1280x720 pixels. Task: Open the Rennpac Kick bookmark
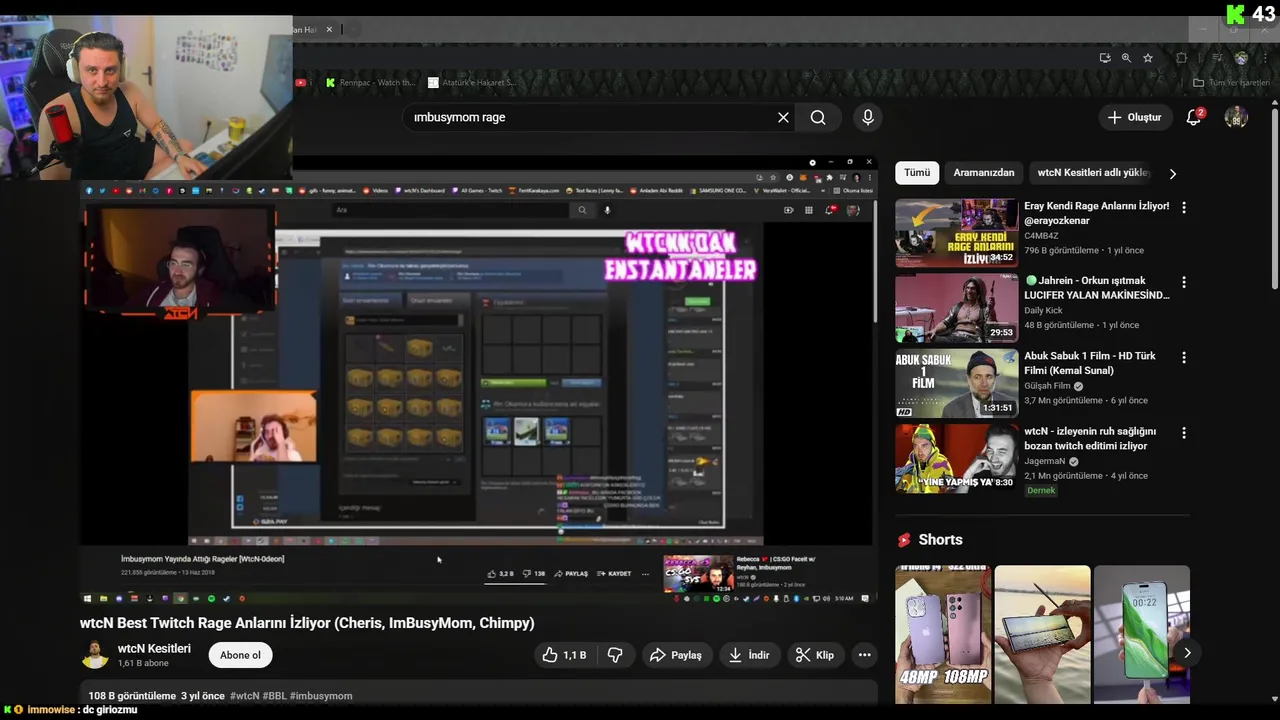371,83
